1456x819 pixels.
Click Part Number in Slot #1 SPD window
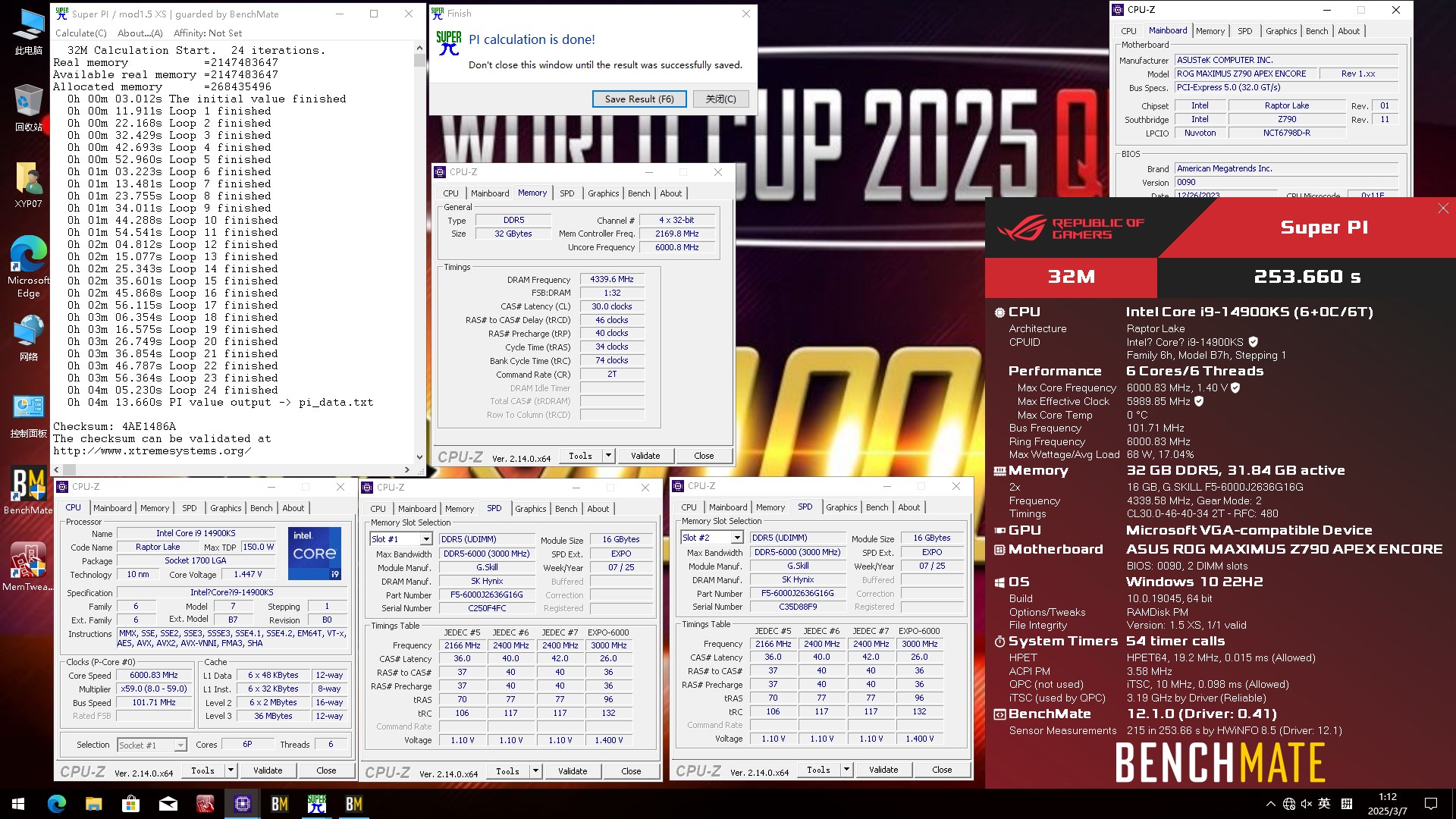pos(486,595)
